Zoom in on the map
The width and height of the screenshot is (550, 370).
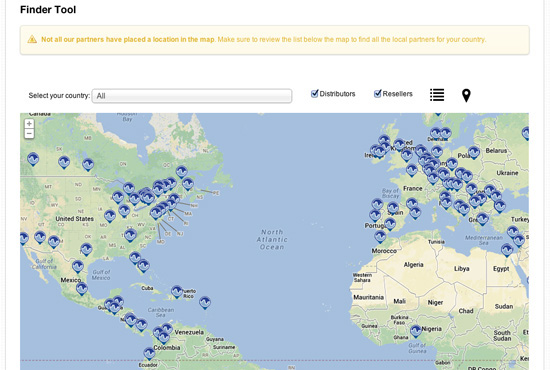[x=29, y=124]
